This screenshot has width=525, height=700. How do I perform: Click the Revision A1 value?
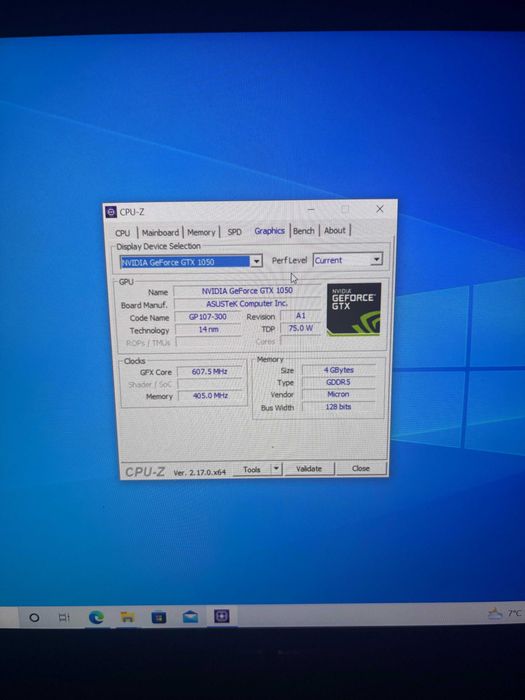(300, 316)
